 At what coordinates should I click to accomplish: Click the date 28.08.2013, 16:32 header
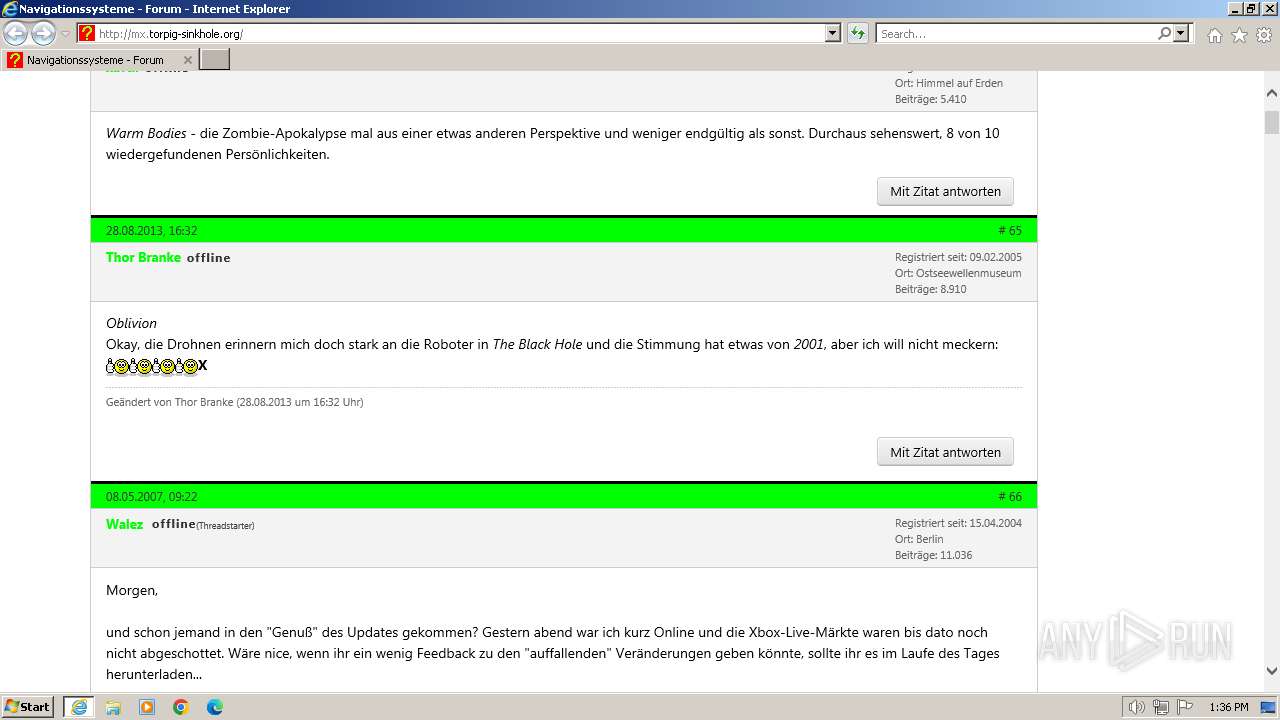[x=151, y=231]
